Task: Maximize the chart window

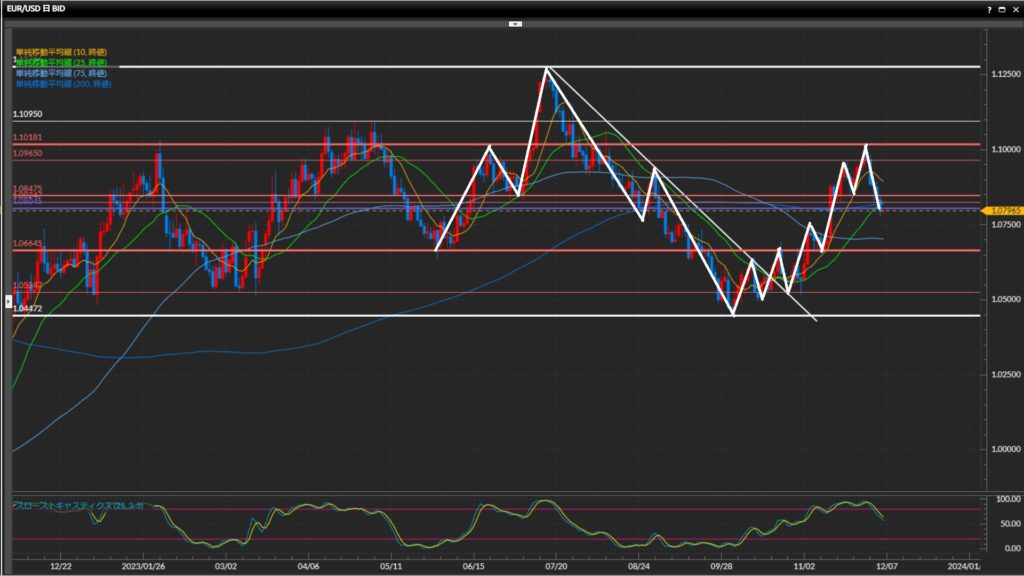Action: 1002,7
